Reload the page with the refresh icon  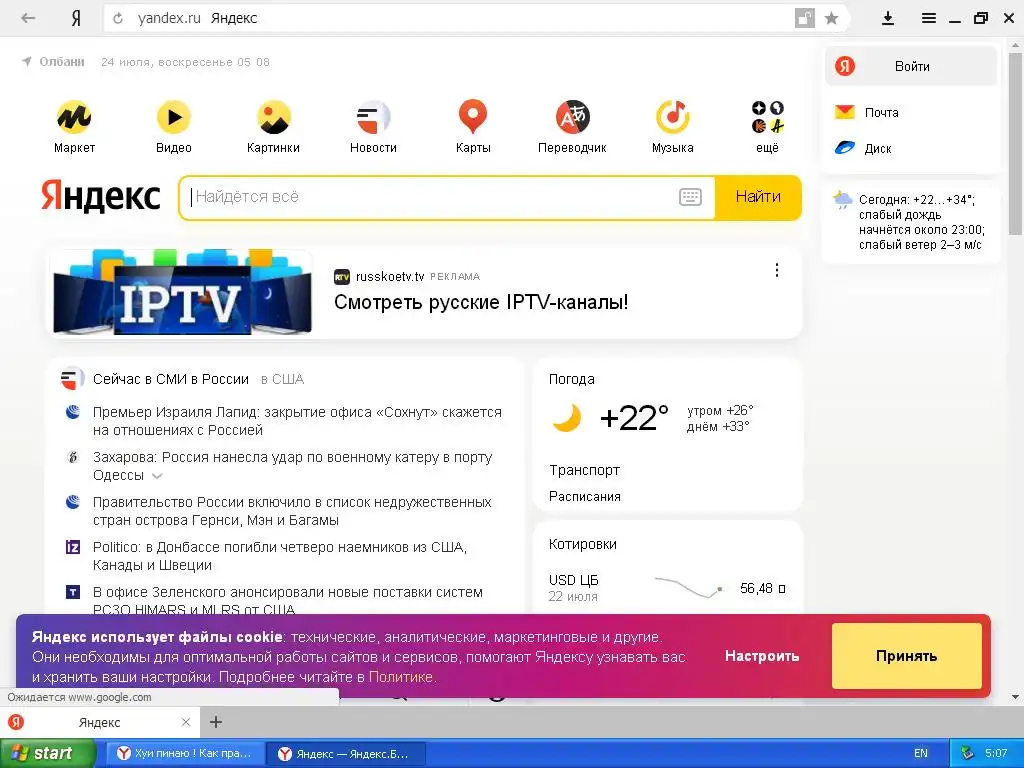click(118, 18)
